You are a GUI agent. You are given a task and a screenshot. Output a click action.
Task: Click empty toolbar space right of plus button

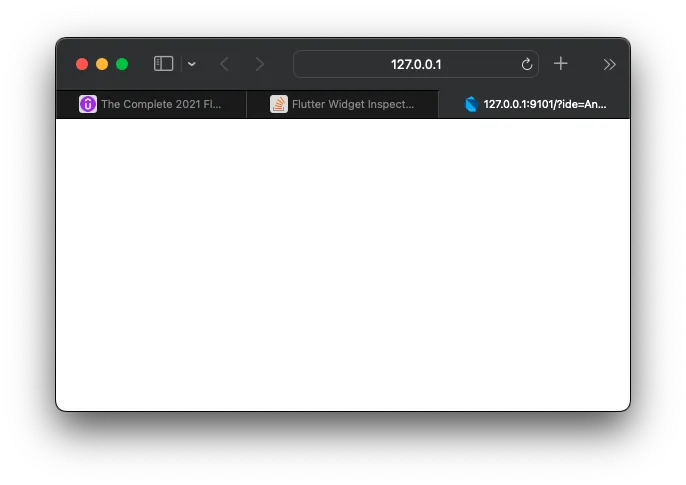pyautogui.click(x=585, y=64)
